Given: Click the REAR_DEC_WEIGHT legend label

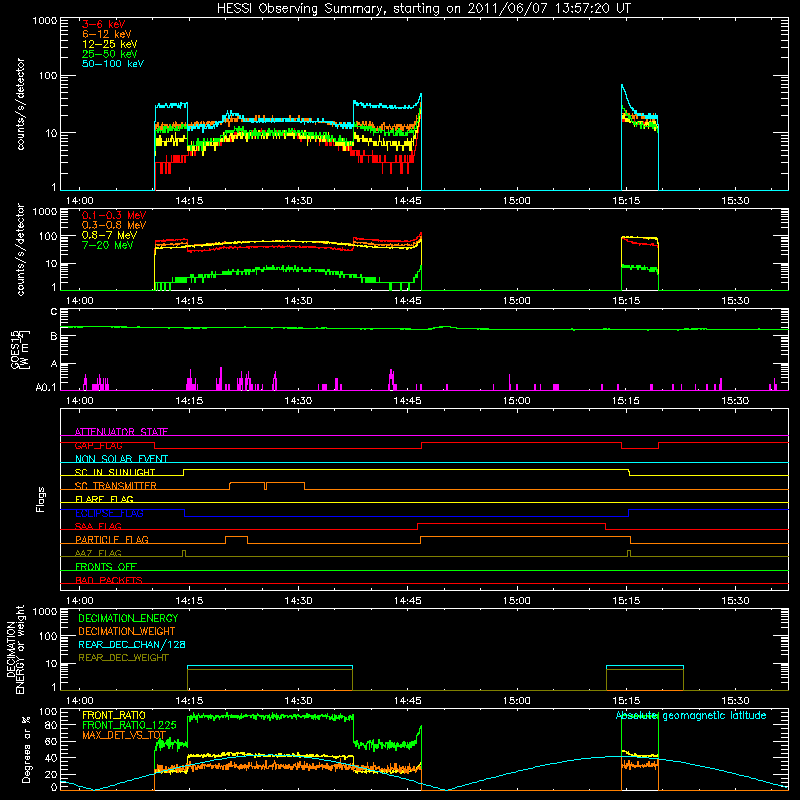Looking at the screenshot, I should (x=123, y=658).
